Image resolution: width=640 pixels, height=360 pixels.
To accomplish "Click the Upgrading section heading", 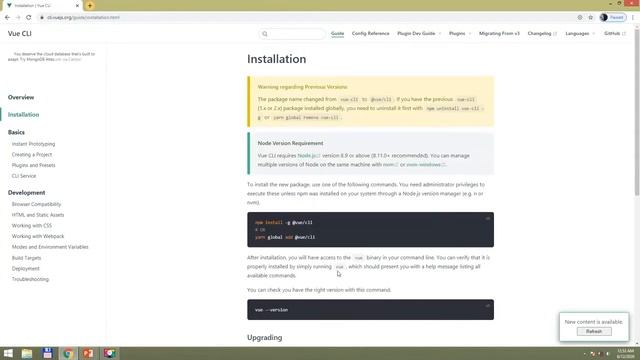I will [264, 338].
